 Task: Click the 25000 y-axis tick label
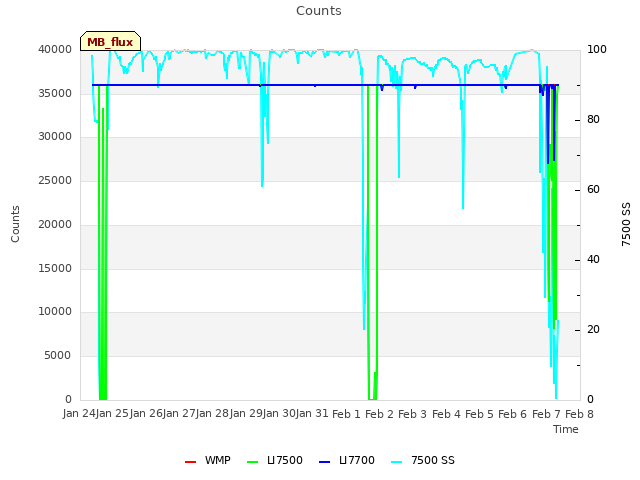coord(55,180)
